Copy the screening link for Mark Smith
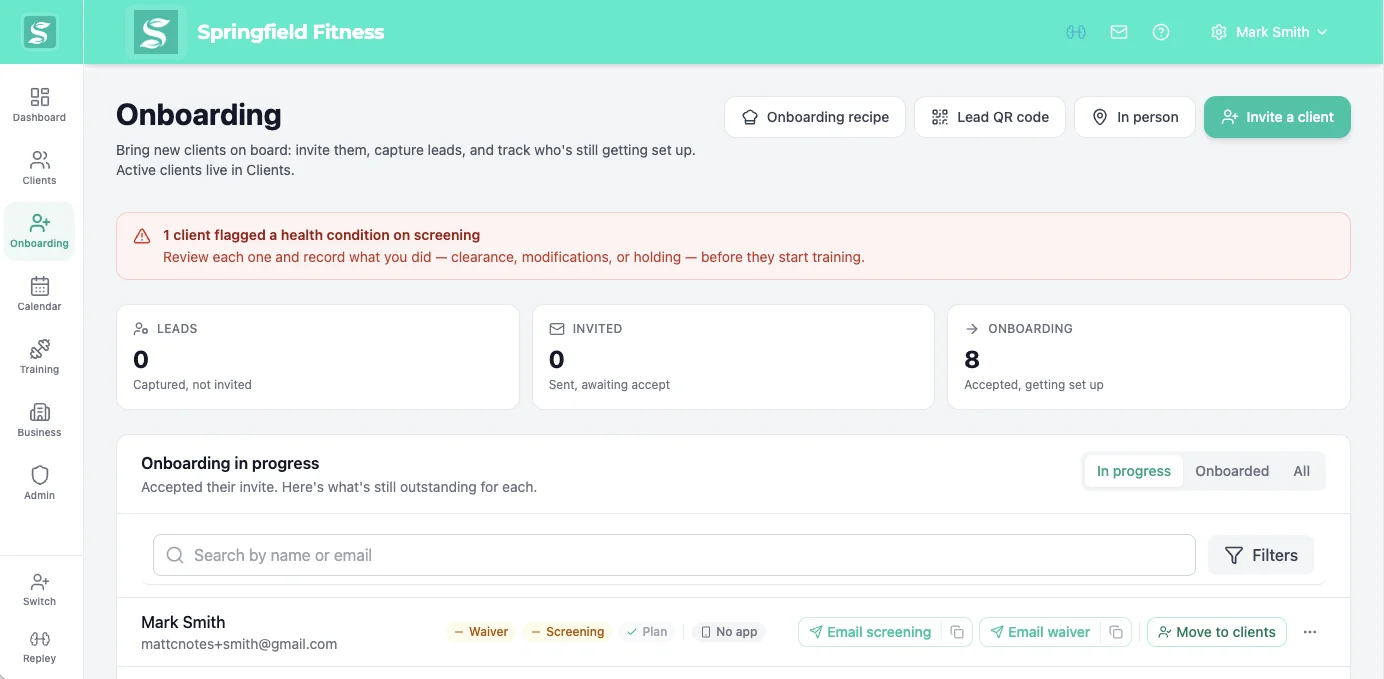This screenshot has height=679, width=1384. point(957,632)
